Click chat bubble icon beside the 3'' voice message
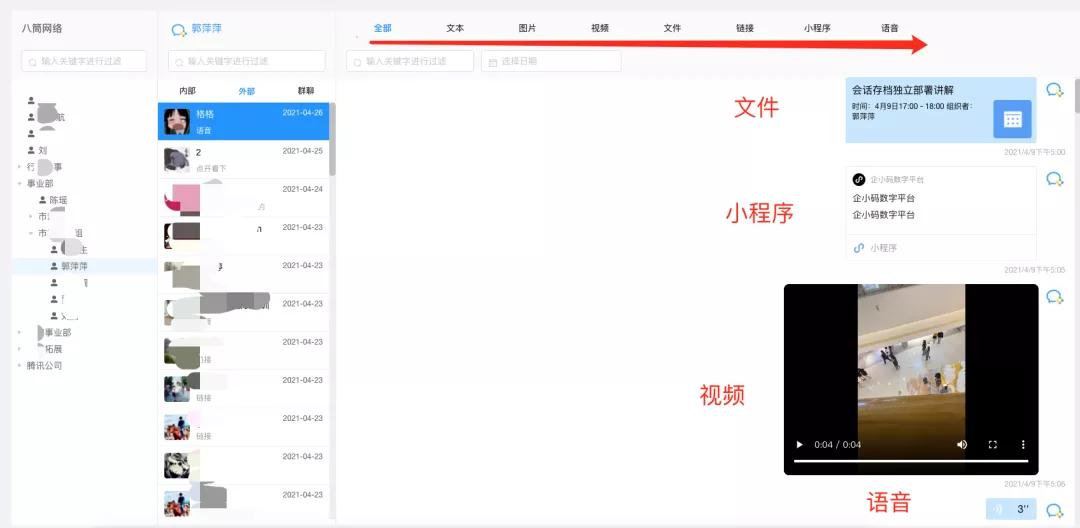 (x=1055, y=510)
